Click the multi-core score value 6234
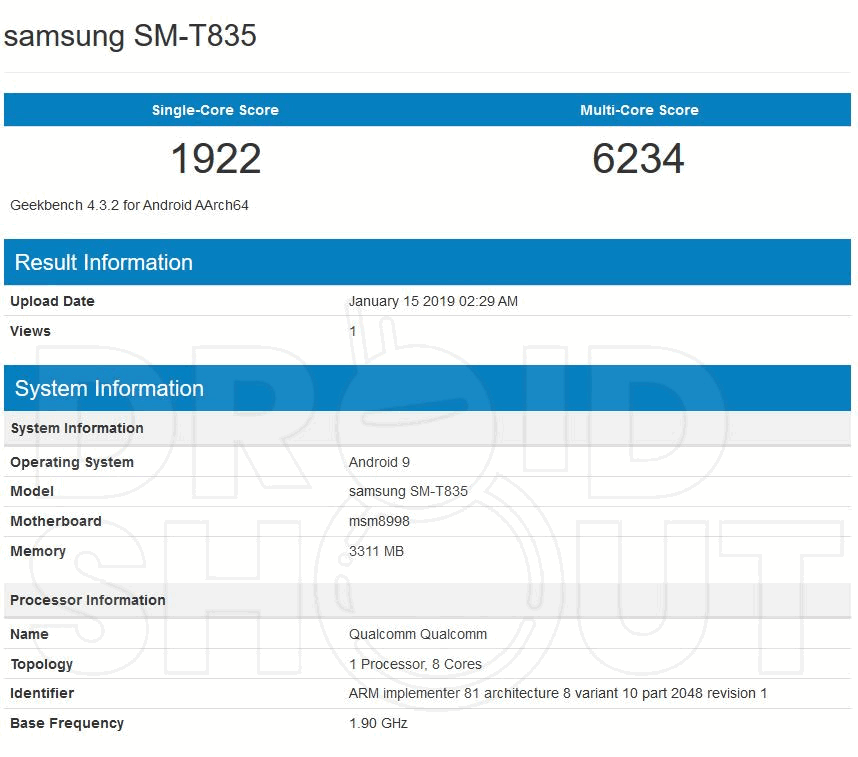Screen dimensions: 858x757 tap(638, 159)
